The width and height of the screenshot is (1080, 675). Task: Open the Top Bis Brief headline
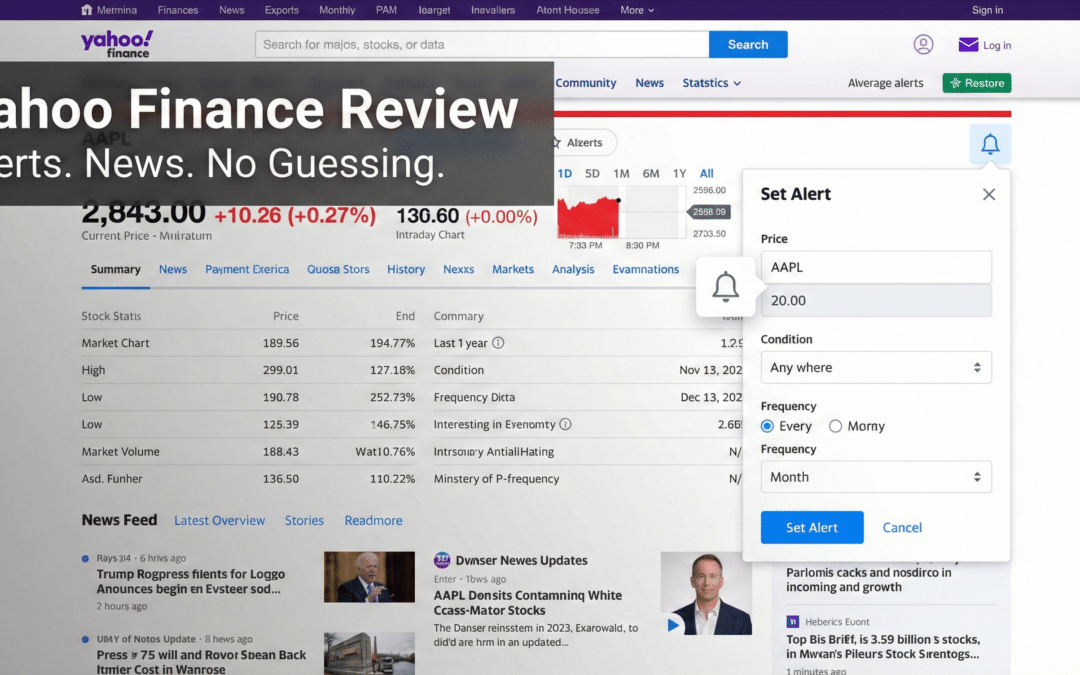882,647
